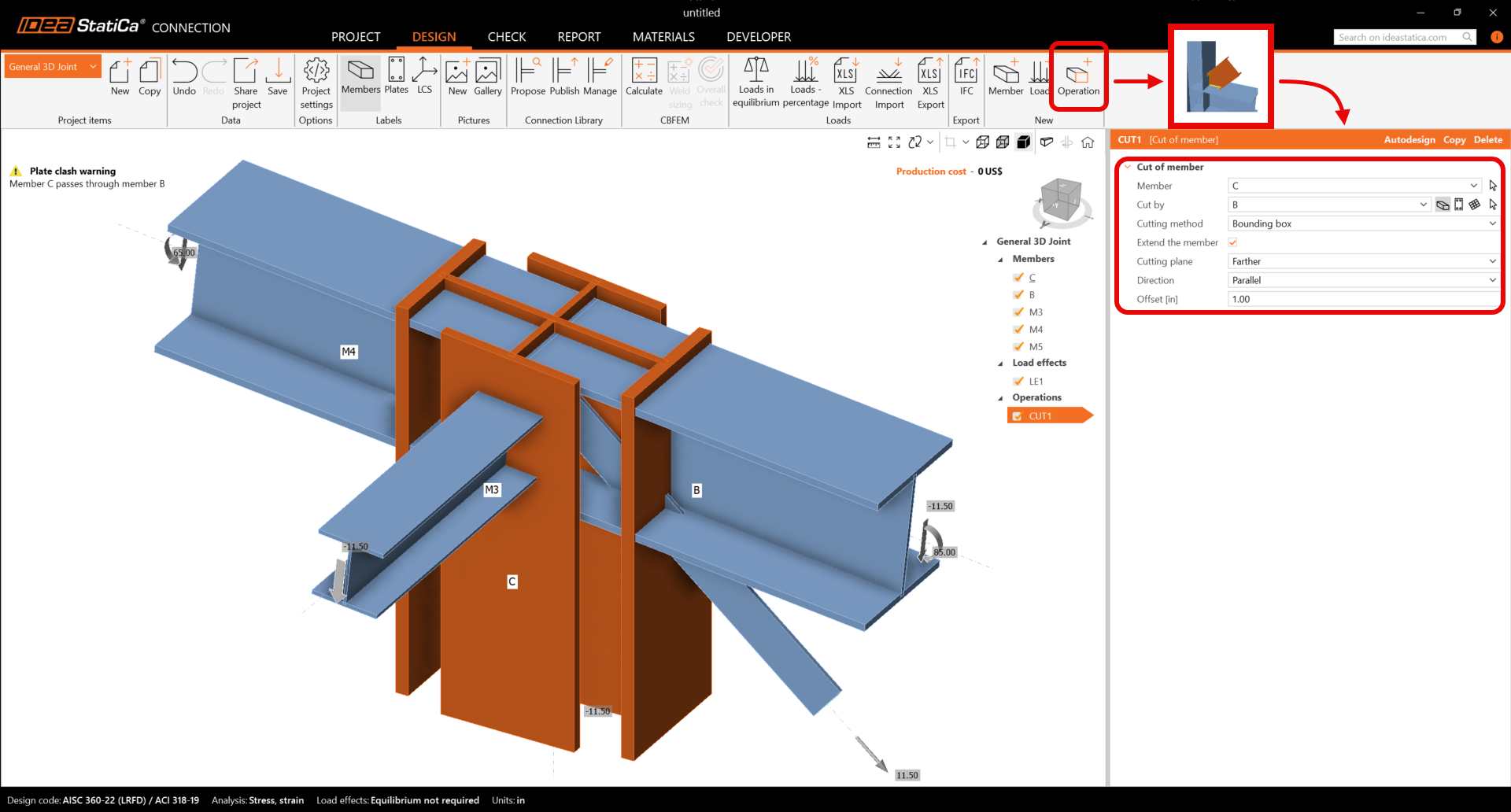1511x812 pixels.
Task: Open the Cutting method dropdown
Action: [1363, 223]
